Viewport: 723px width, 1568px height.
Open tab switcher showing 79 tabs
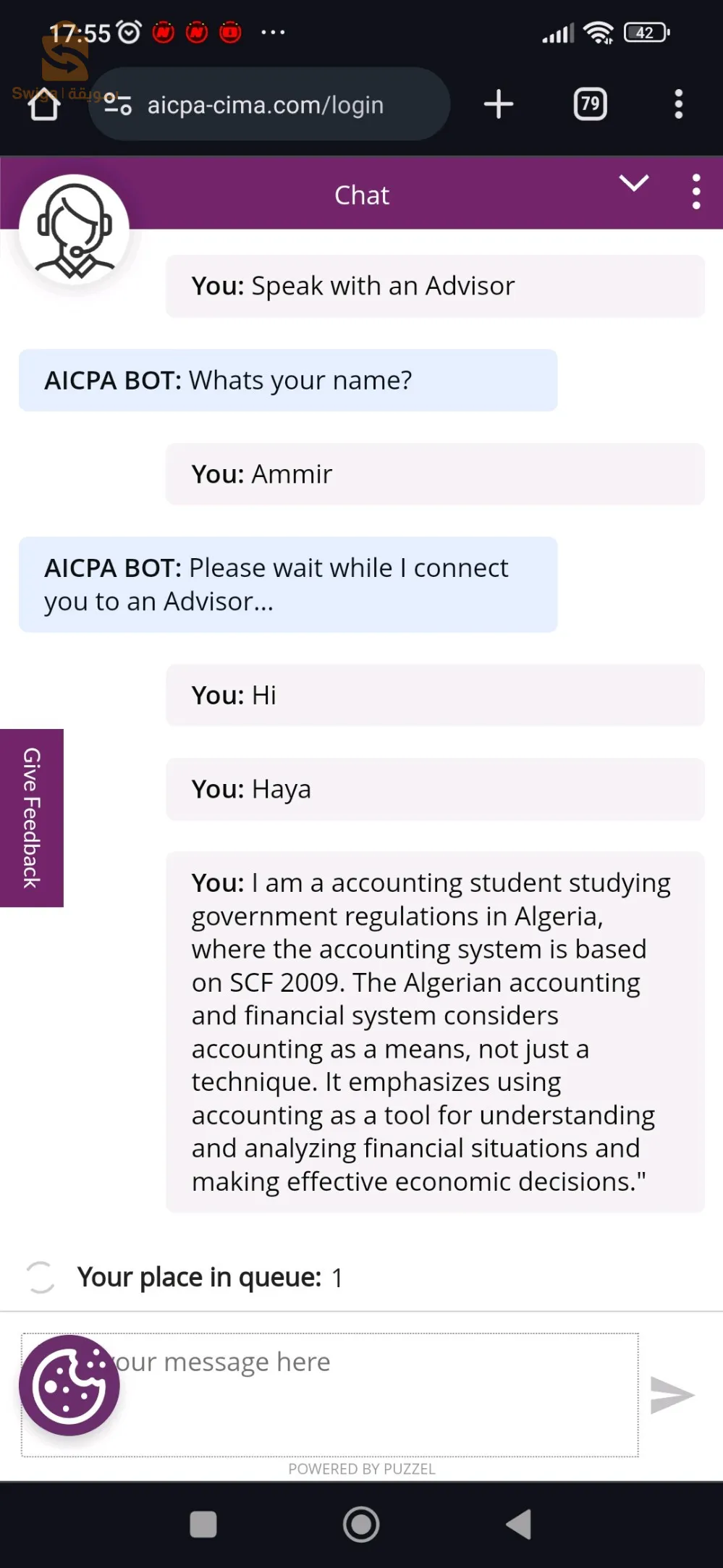tap(591, 104)
